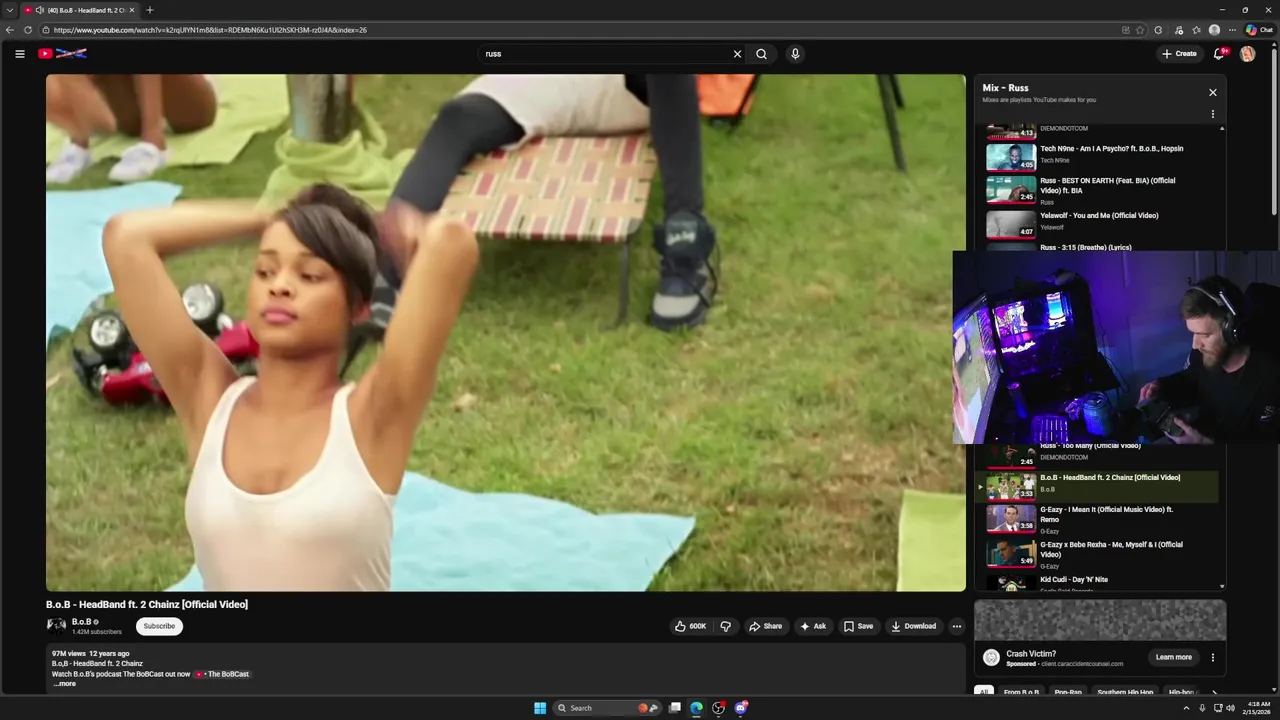Open the YouTube hamburger guide menu
The height and width of the screenshot is (720, 1280).
point(19,54)
